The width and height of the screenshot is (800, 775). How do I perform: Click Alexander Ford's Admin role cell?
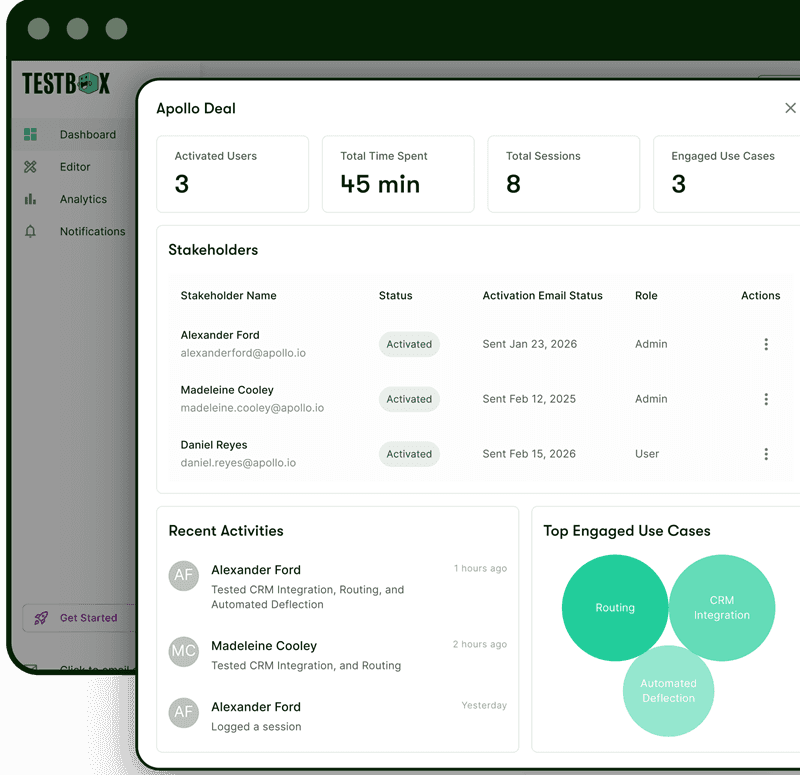(x=651, y=344)
